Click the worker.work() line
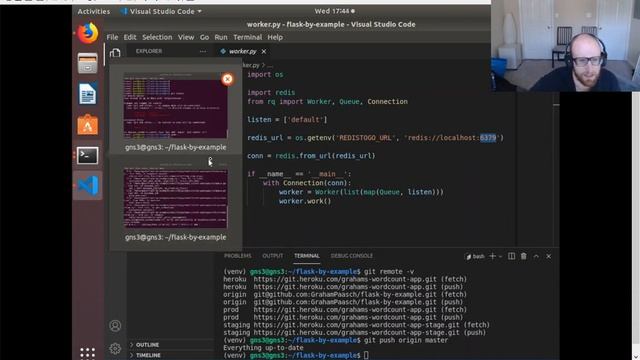Screen dimensions: 640x360 click(x=305, y=201)
